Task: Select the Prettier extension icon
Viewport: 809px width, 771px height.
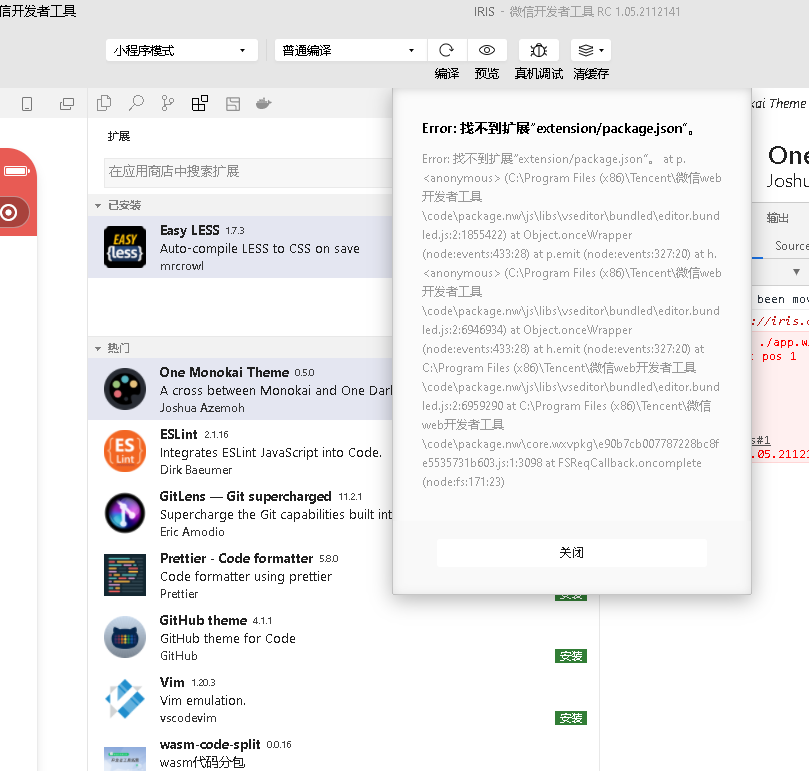Action: tap(125, 575)
